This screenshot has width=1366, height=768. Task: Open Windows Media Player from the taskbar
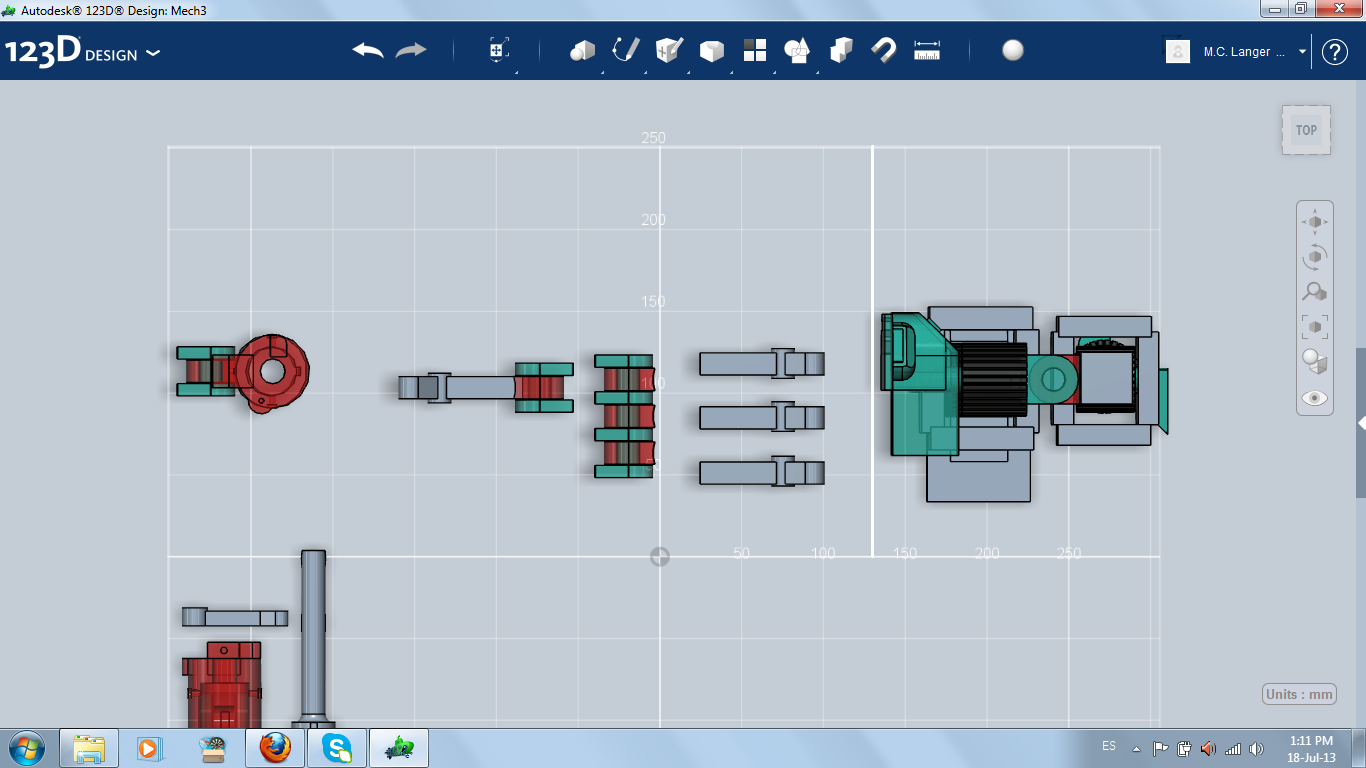[x=149, y=748]
